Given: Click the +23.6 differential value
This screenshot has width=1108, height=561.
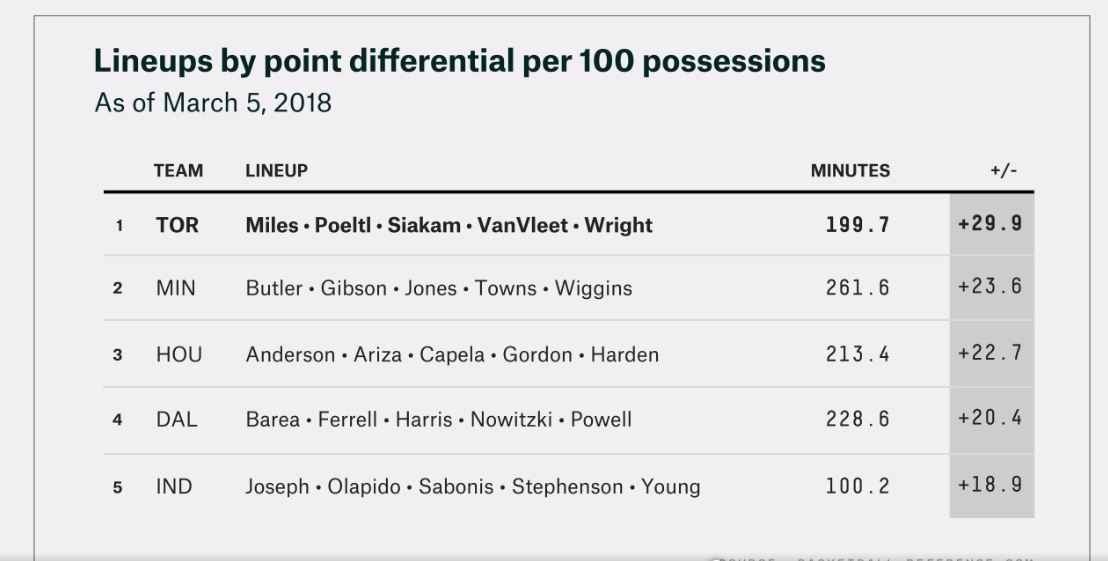Looking at the screenshot, I should click(990, 287).
